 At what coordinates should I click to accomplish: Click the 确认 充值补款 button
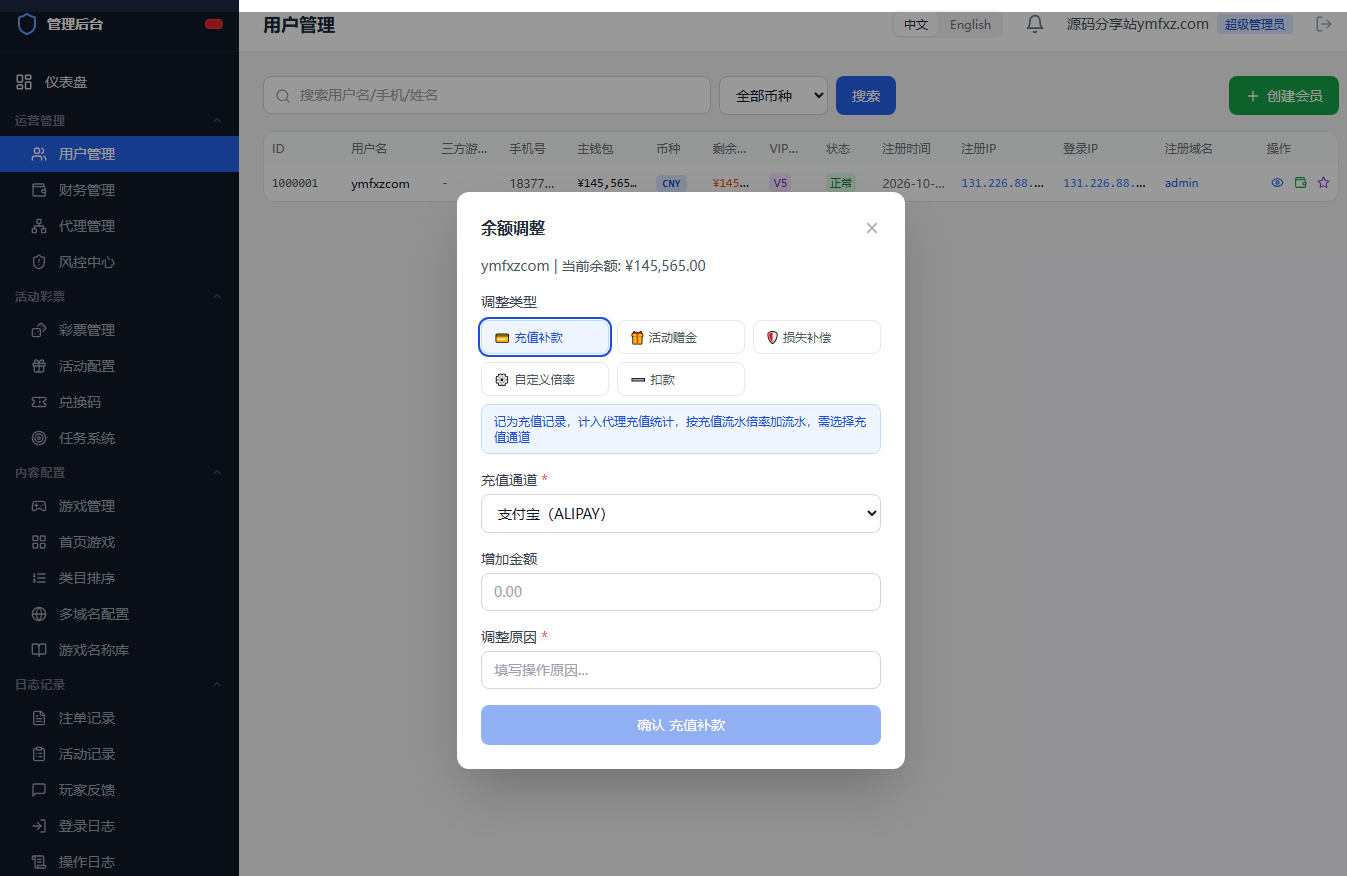click(681, 725)
